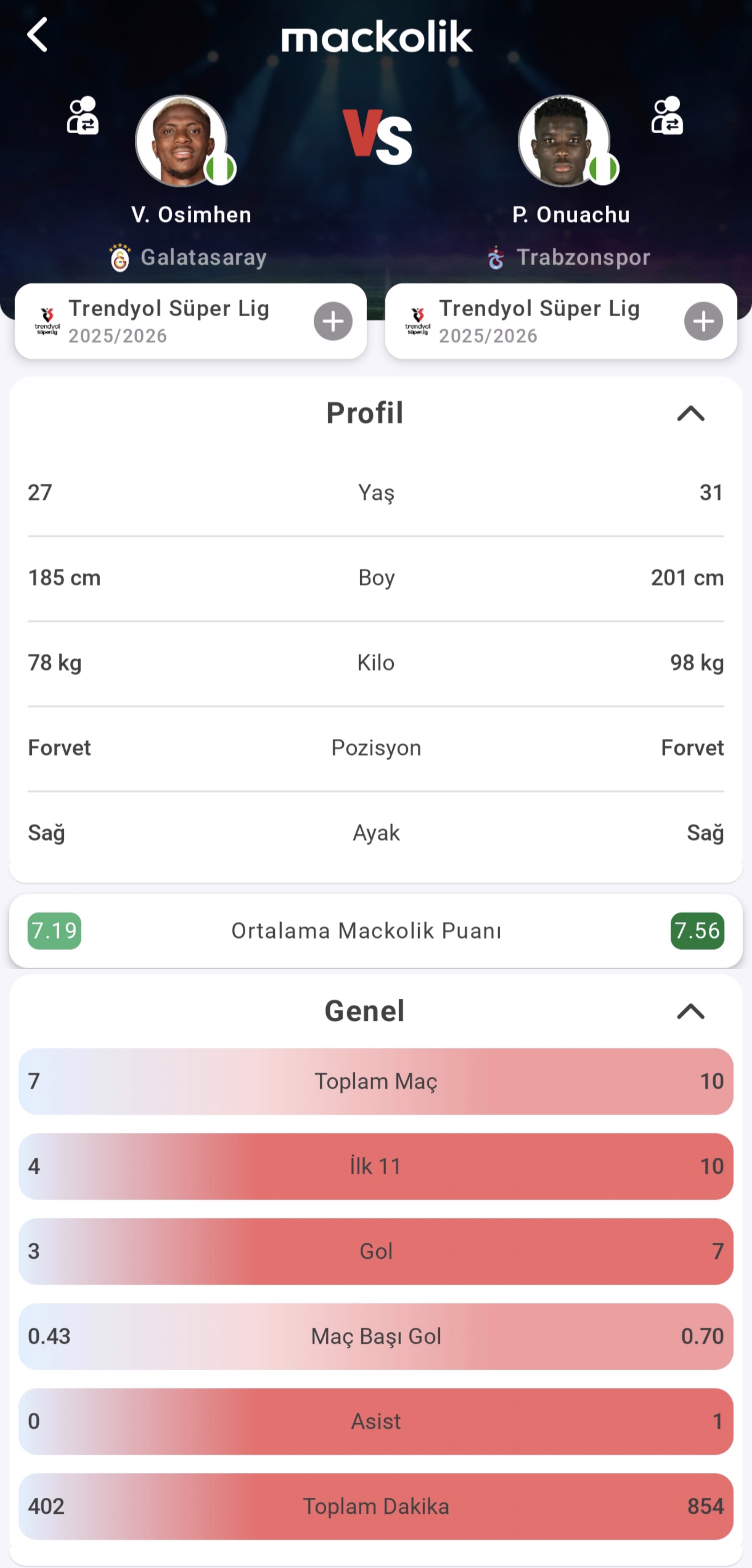Collapse the Profil section
Viewport: 752px width, 1568px height.
690,414
